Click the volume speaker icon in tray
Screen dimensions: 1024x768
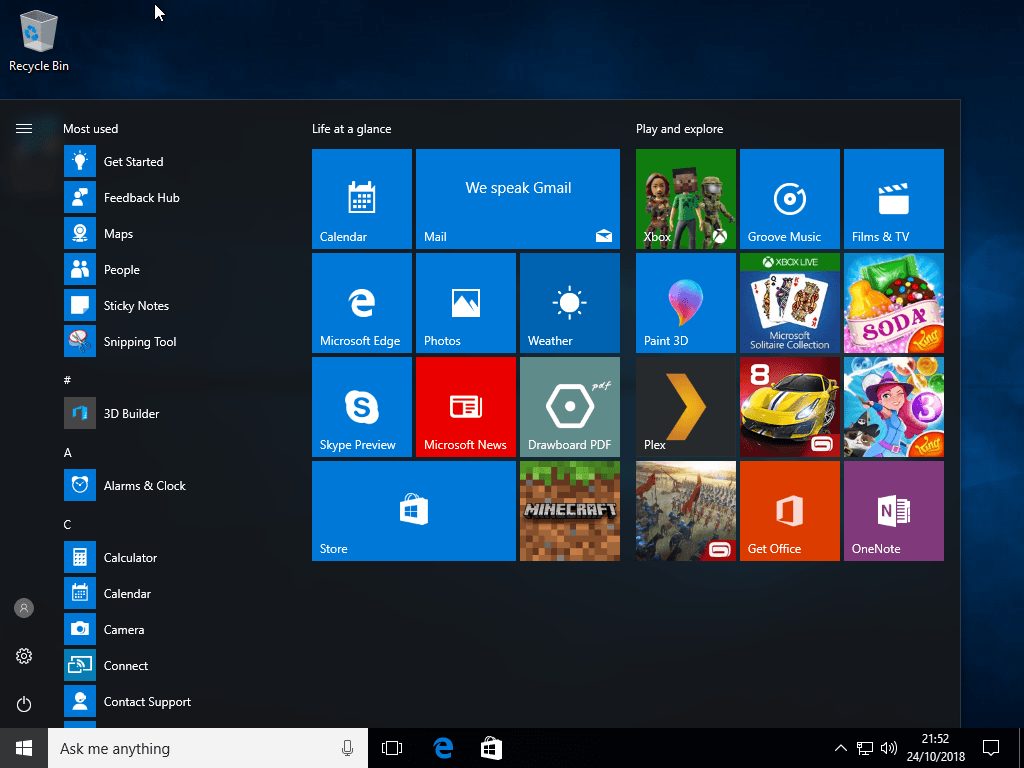pos(889,748)
